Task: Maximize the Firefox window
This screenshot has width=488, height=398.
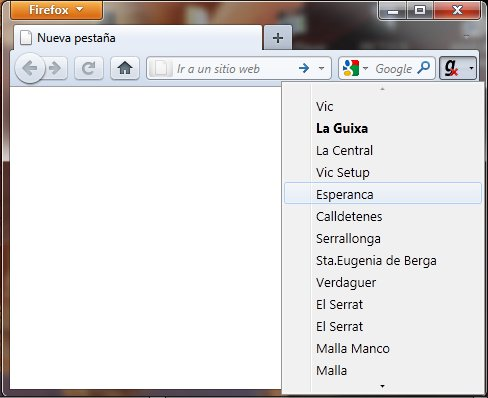Action: (420, 11)
